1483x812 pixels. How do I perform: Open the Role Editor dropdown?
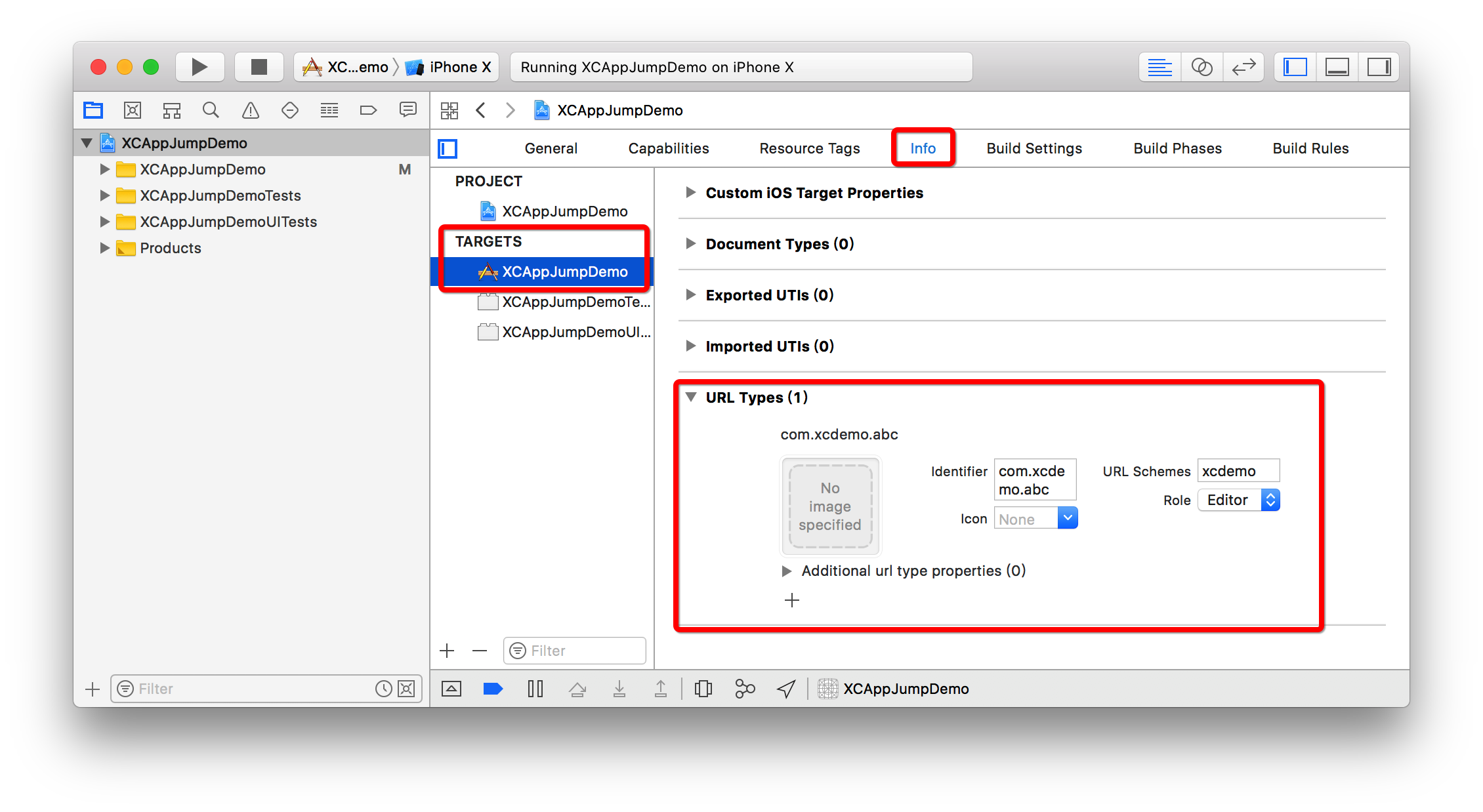tap(1238, 500)
